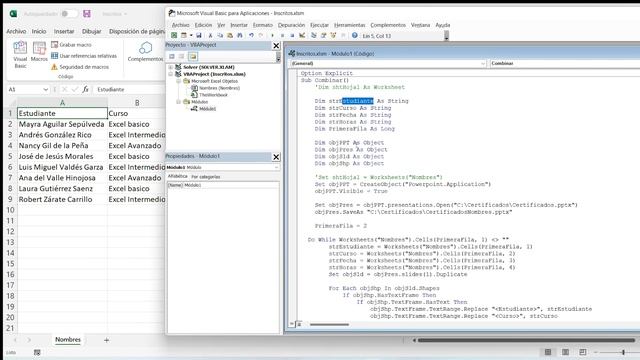
Task: Add a new sheet with the plus button
Action: click(107, 340)
